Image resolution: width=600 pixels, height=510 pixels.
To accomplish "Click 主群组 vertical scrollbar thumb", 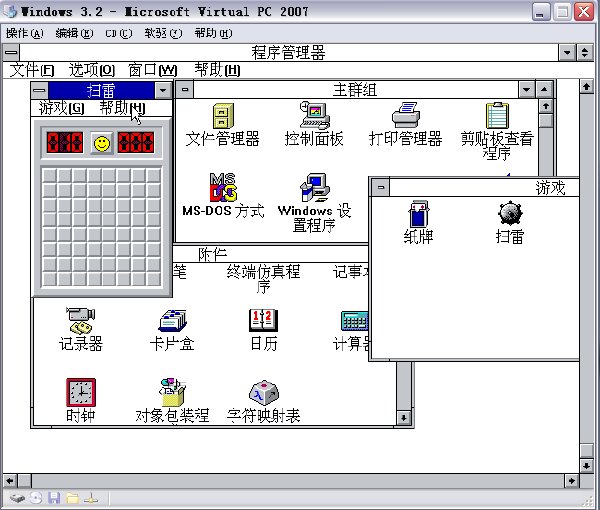I will click(546, 121).
